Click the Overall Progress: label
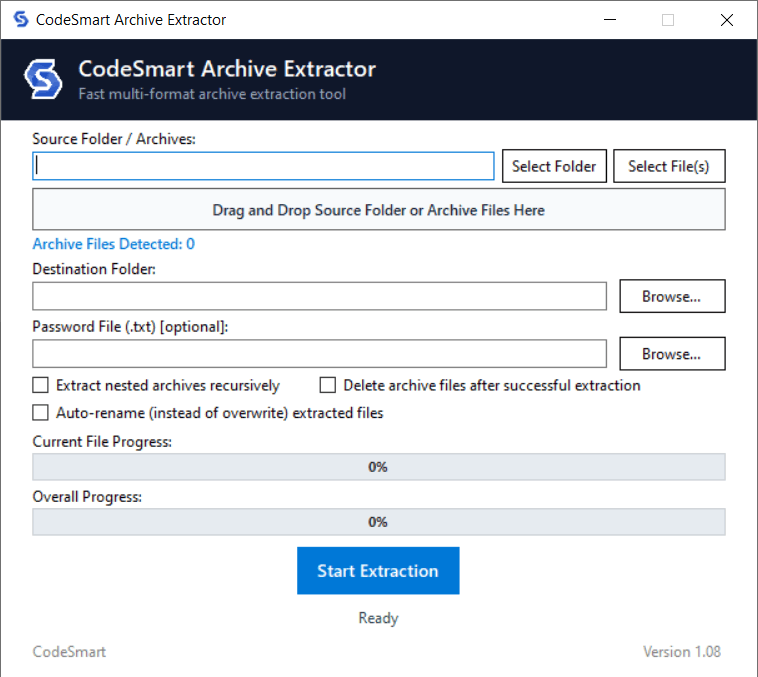This screenshot has width=758, height=677. point(87,497)
